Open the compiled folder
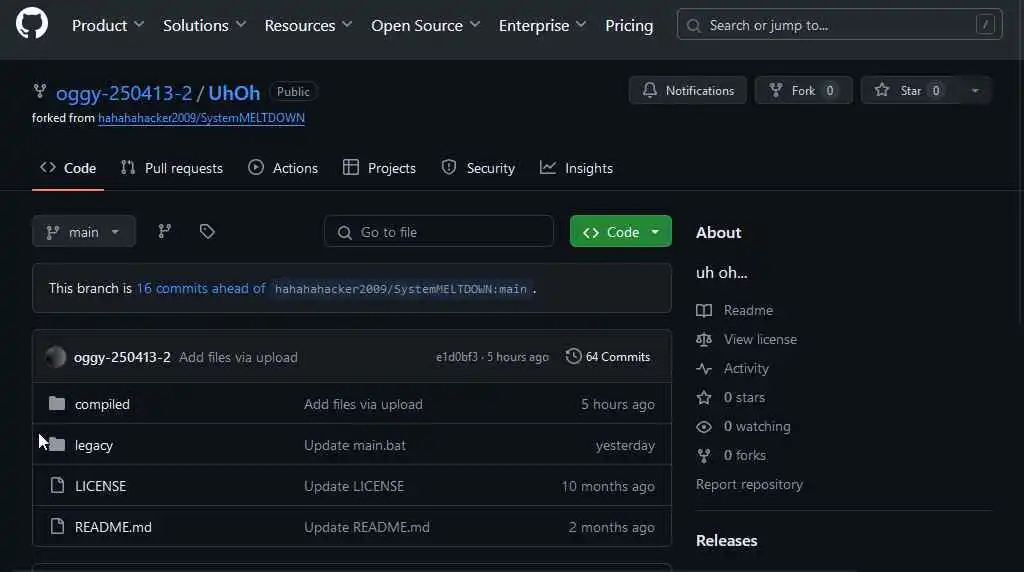1024x572 pixels. click(x=103, y=404)
